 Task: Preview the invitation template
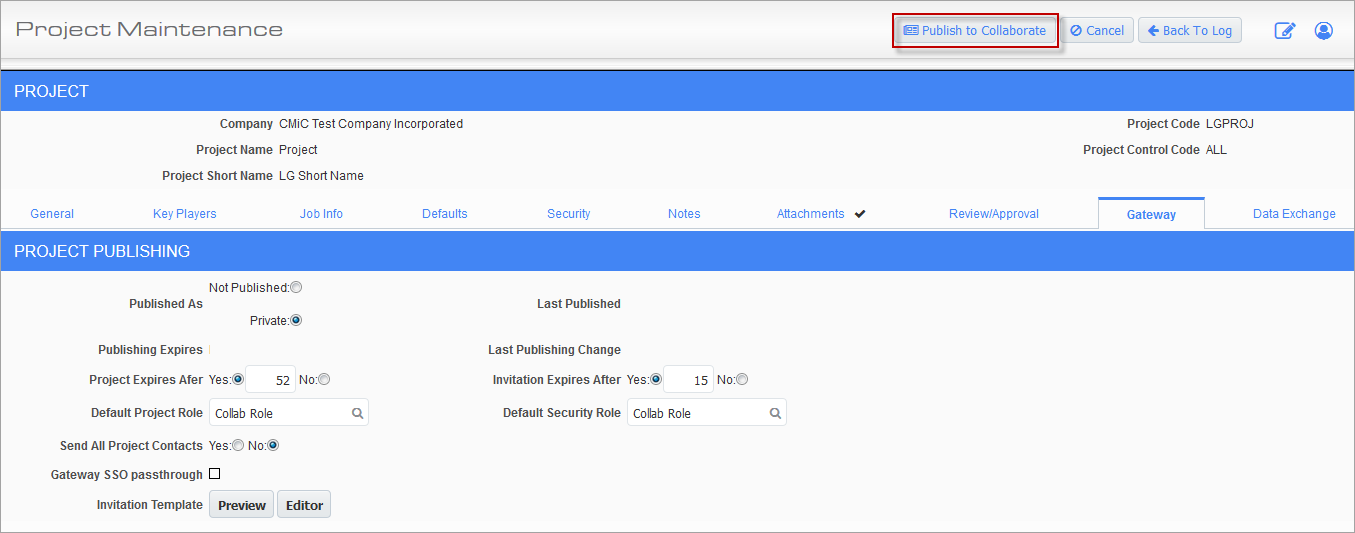[241, 505]
